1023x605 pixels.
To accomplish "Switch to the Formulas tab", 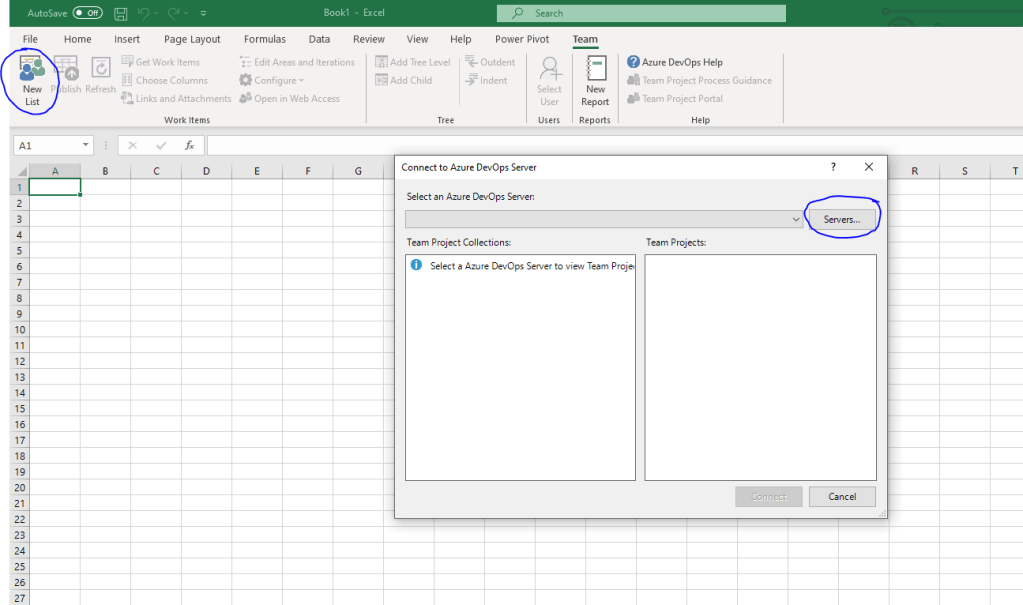I will point(264,39).
